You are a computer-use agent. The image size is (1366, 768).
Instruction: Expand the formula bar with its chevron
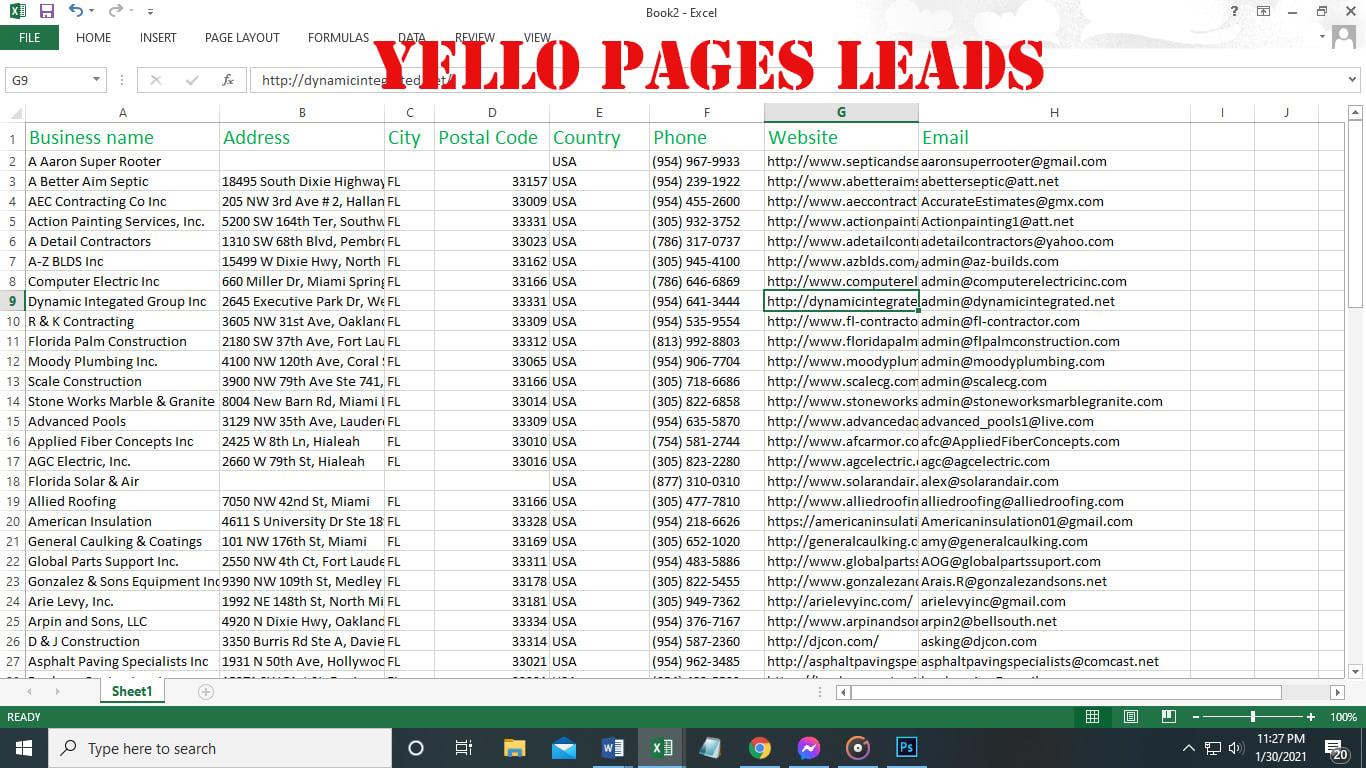1352,80
